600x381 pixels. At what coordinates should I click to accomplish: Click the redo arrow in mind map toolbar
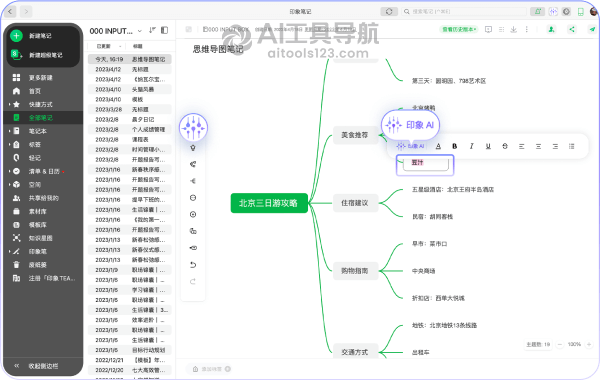[x=193, y=282]
